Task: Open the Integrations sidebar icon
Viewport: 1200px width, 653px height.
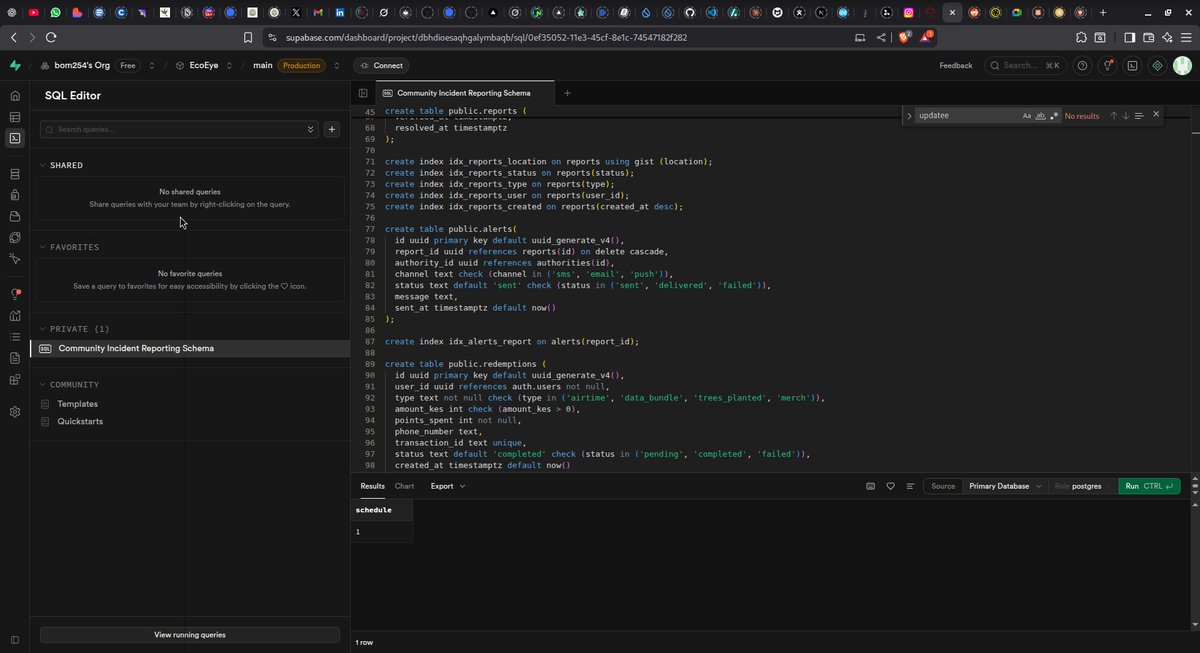Action: (x=15, y=379)
